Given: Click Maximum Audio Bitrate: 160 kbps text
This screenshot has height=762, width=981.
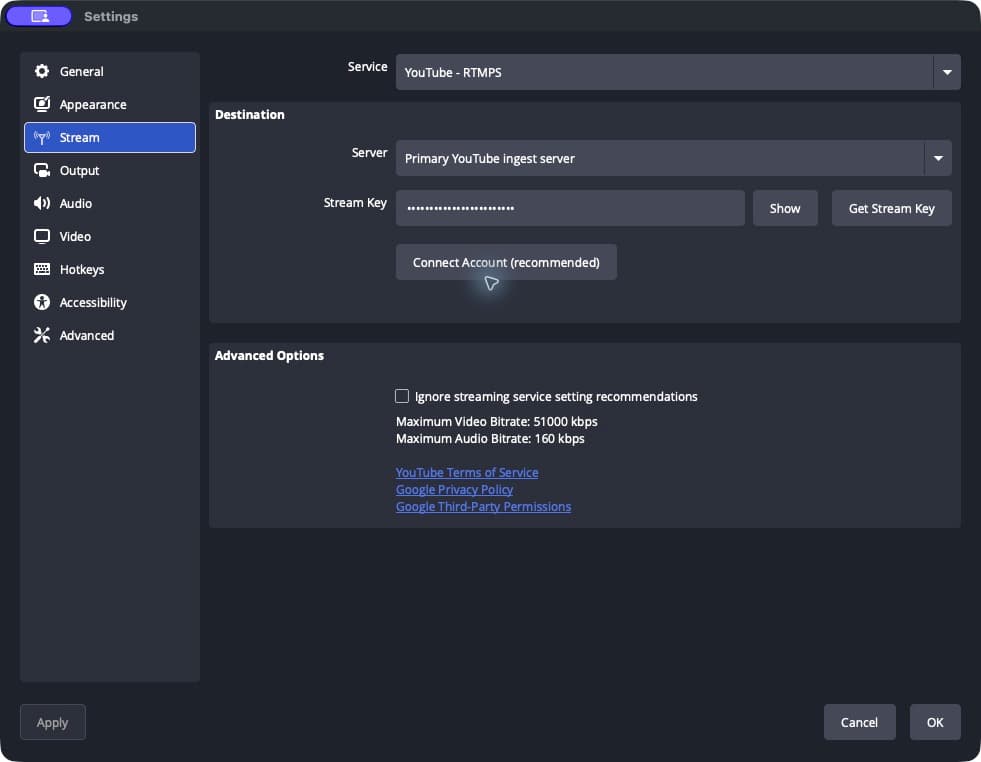Looking at the screenshot, I should coord(490,438).
